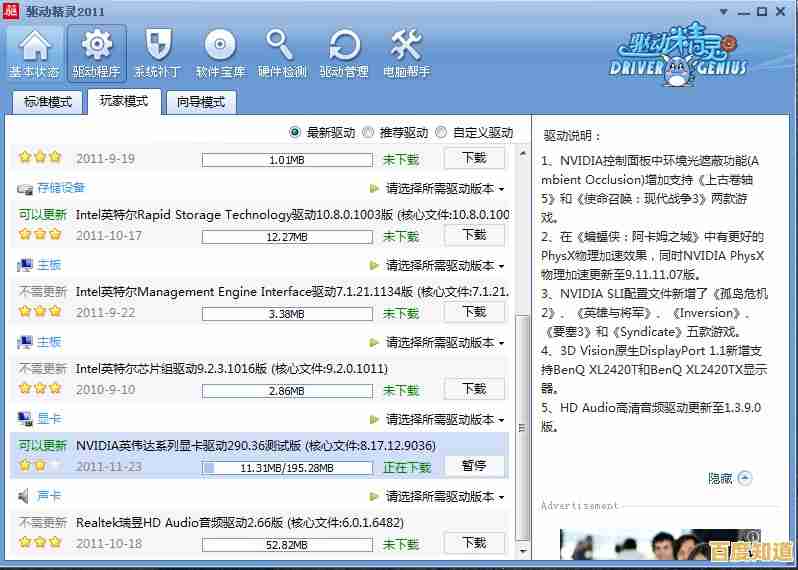
Task: Open 电脑帮手 tools icon
Action: click(405, 47)
